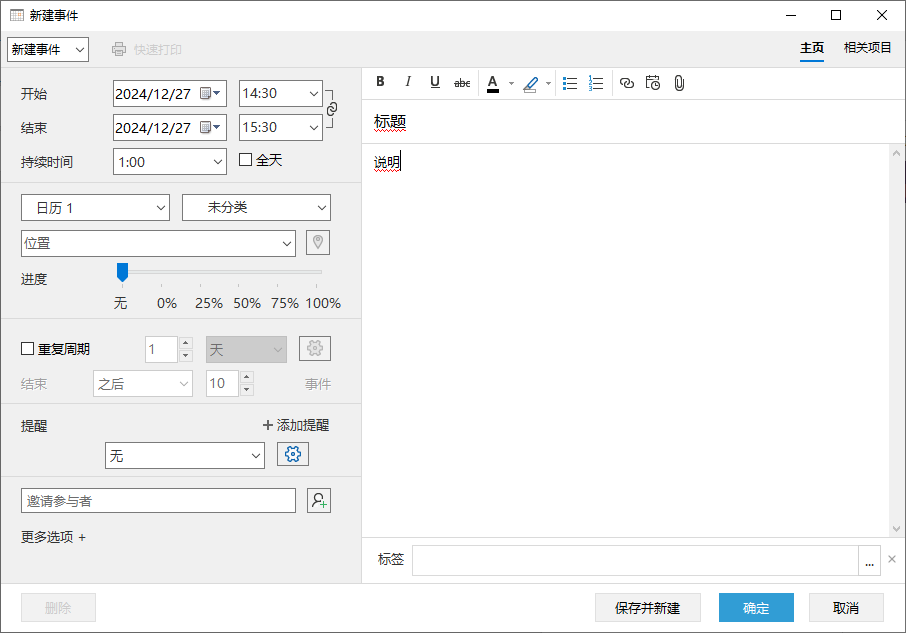
Task: Insert a bulleted list
Action: coord(570,83)
